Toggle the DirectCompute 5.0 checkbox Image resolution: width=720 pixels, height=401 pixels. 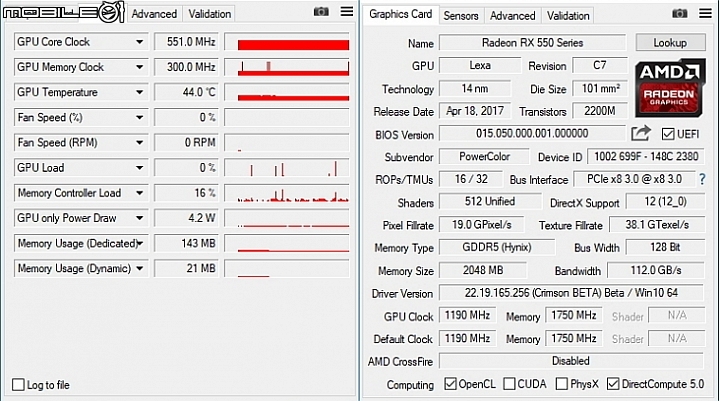coord(613,384)
